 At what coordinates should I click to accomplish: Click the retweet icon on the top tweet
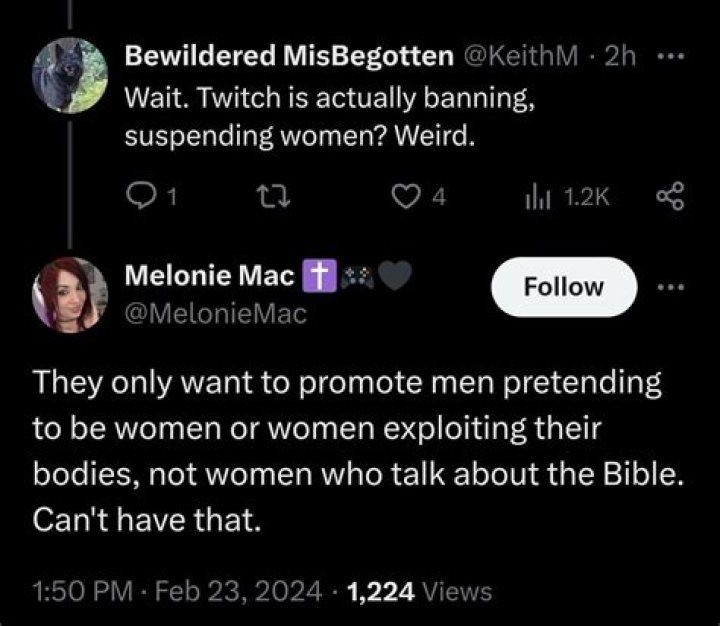(273, 197)
